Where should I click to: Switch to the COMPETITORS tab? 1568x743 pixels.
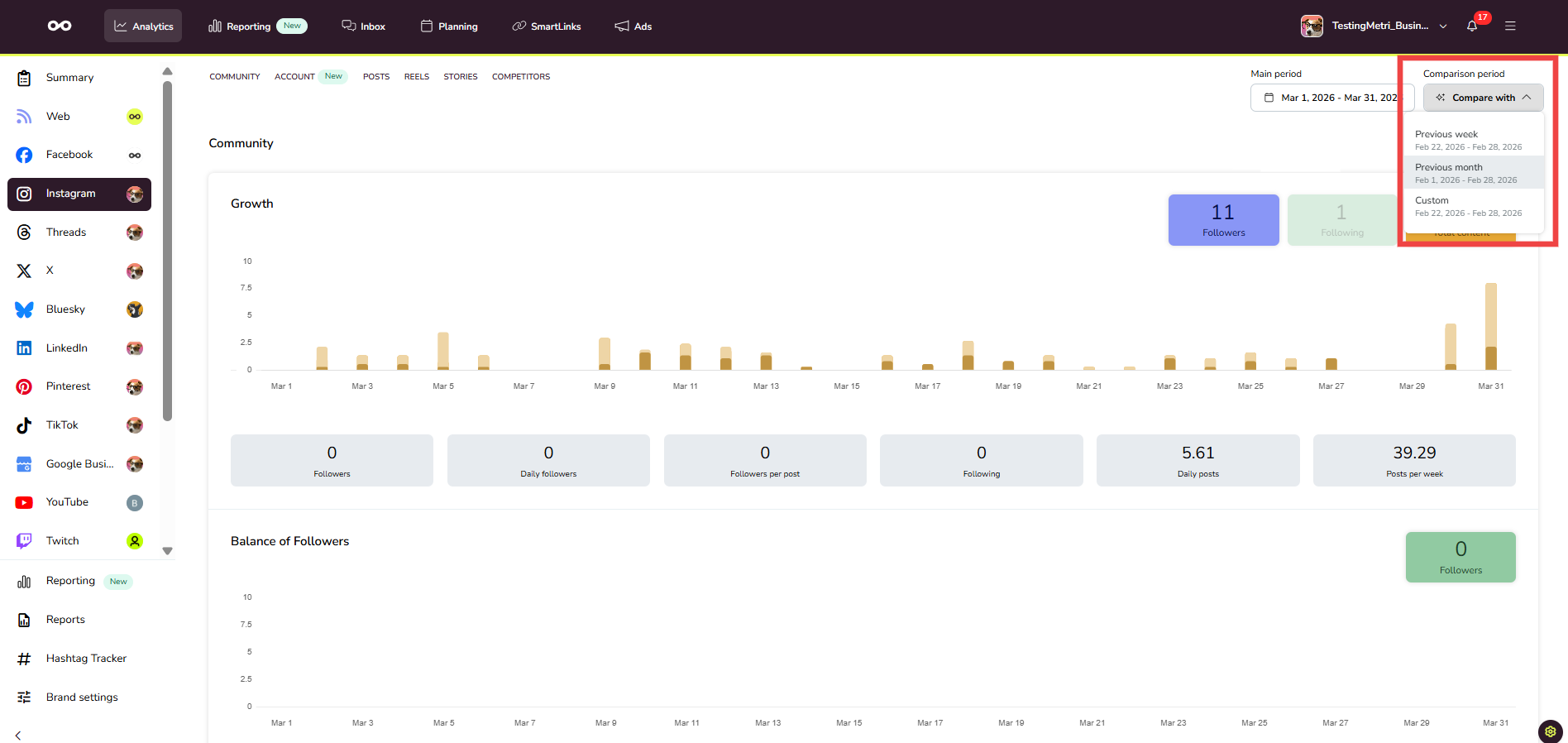(x=521, y=77)
